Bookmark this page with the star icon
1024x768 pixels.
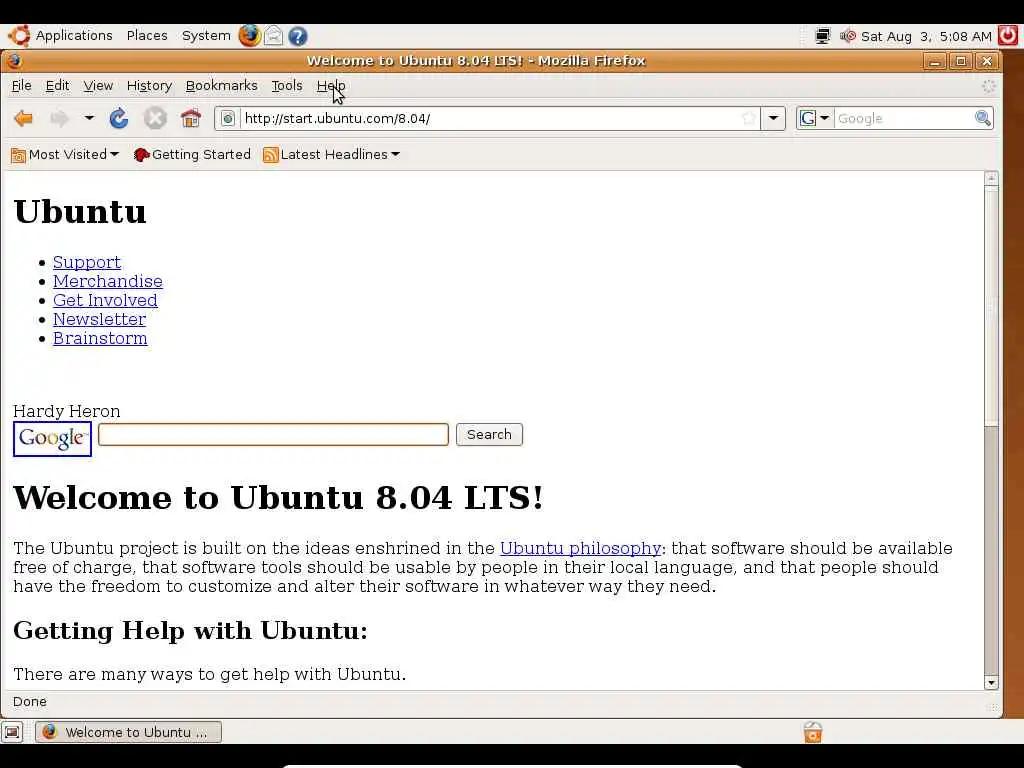749,119
